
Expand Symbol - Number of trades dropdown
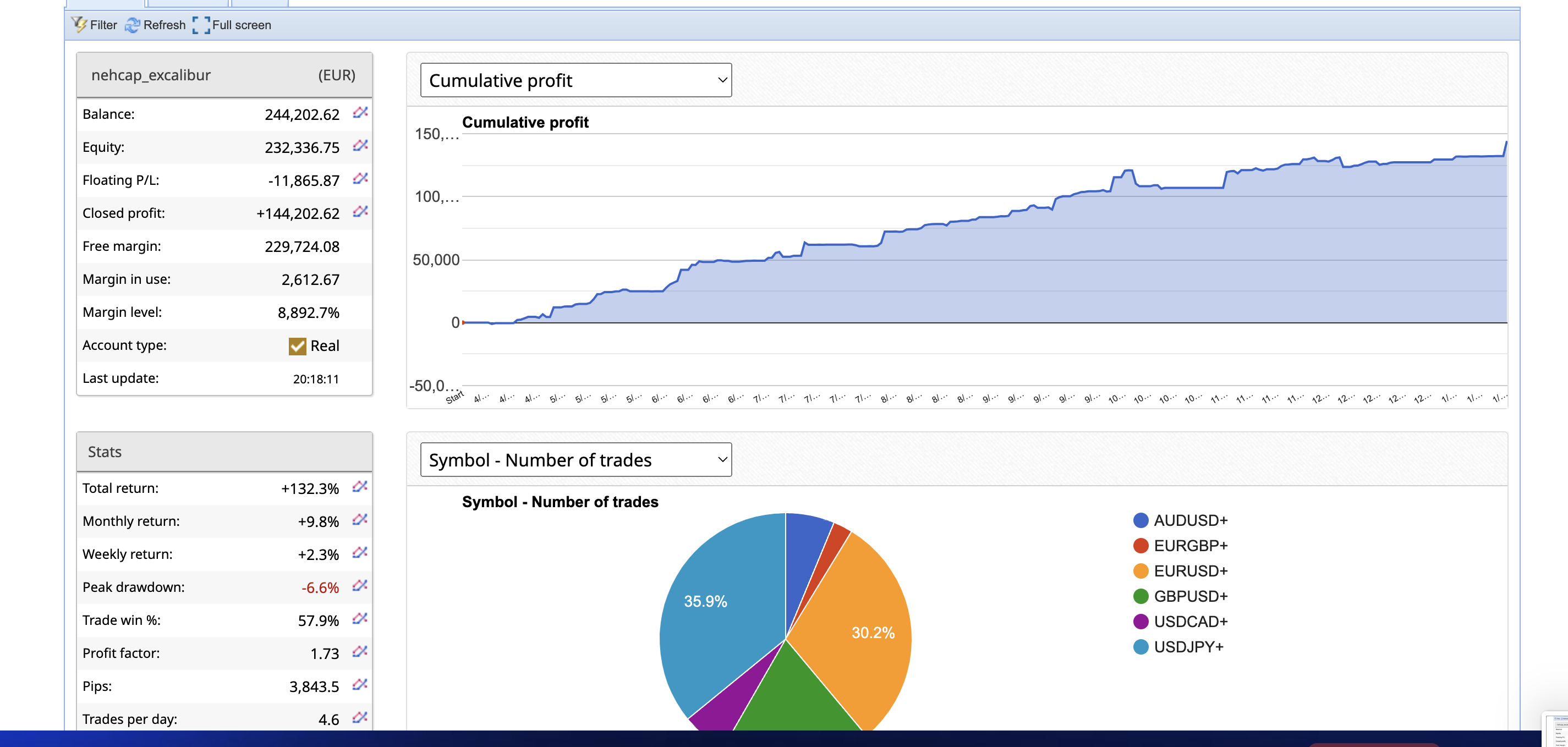pyautogui.click(x=576, y=460)
